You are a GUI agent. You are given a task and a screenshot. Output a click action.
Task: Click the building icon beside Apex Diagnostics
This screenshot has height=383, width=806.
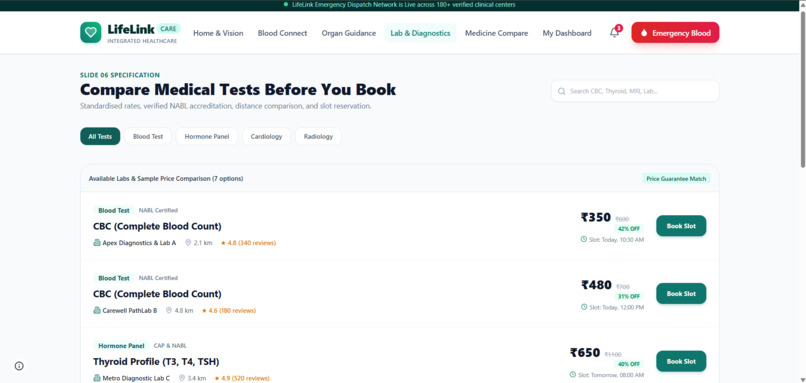click(x=97, y=243)
